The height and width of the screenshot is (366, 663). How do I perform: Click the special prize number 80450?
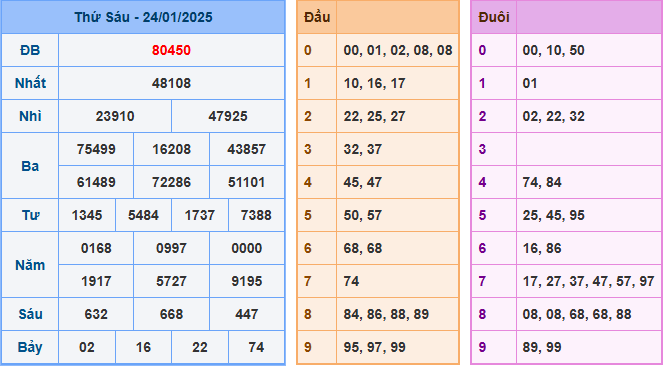point(171,50)
